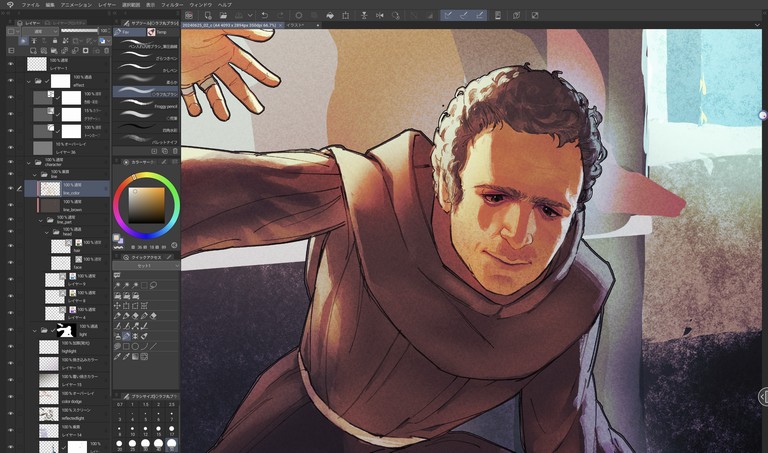
Task: Click the New document icon in command bar
Action: 208,16
